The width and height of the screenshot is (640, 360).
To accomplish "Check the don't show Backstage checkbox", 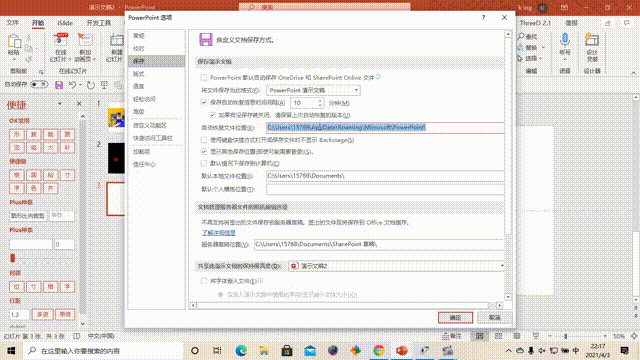I will (x=204, y=140).
